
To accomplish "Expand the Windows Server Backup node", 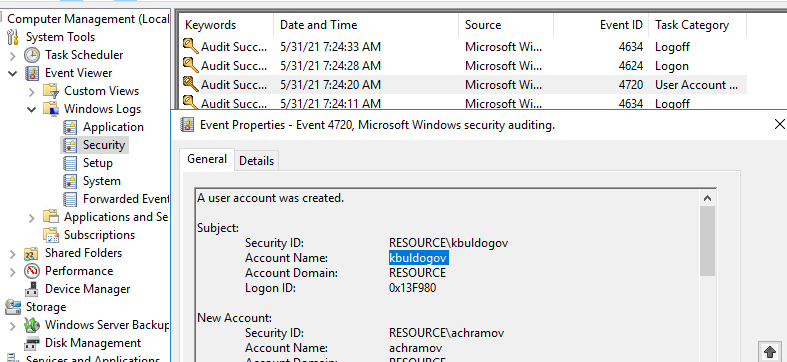I will (x=13, y=325).
